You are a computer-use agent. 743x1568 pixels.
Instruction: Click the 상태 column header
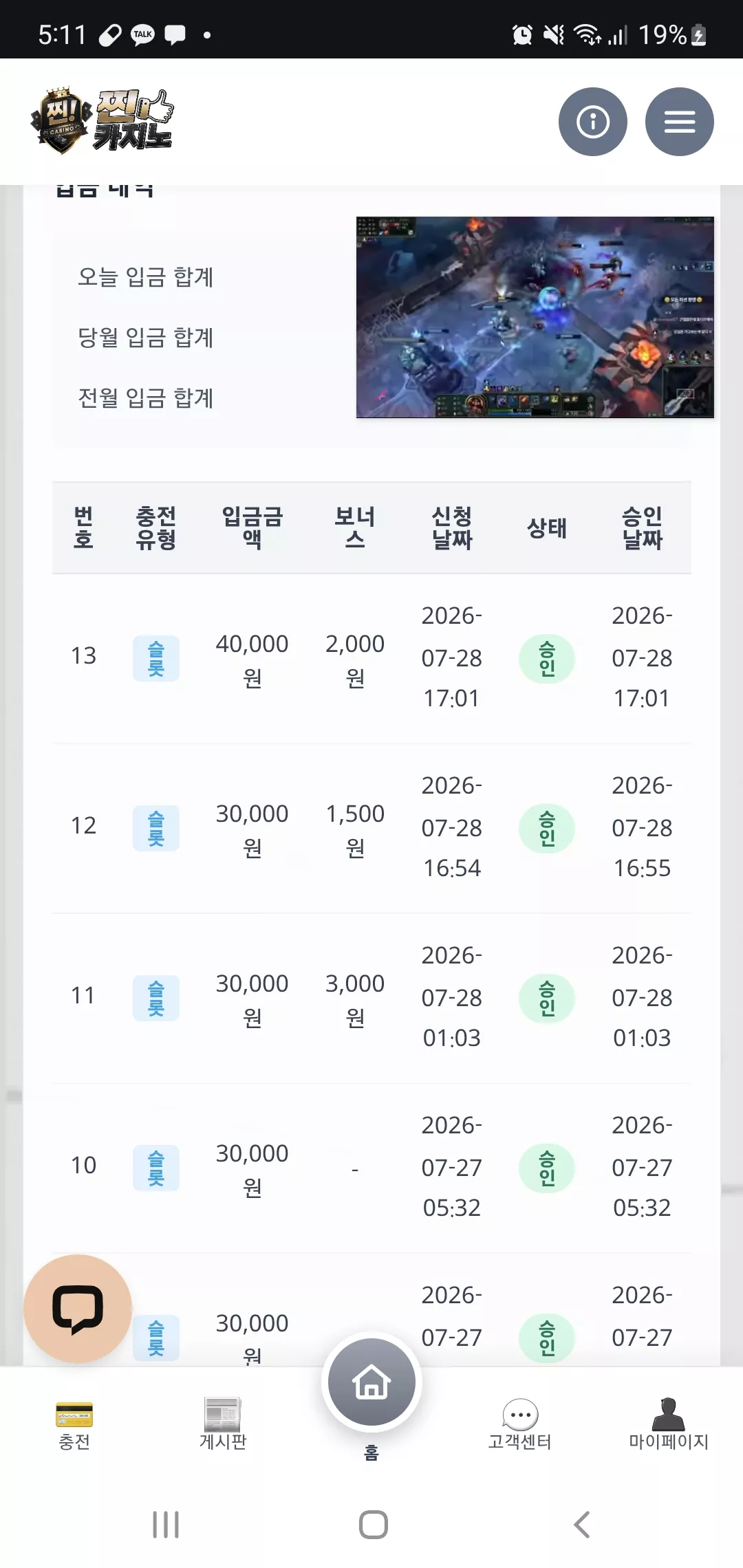547,528
